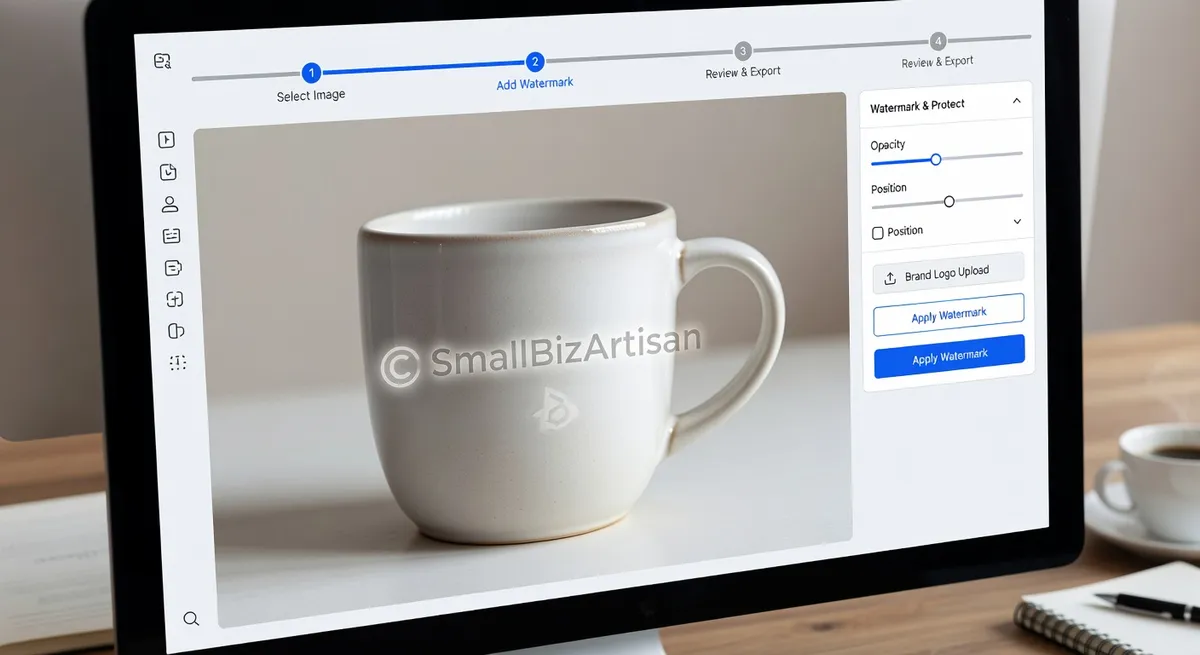Go to step 1 Select Image
The height and width of the screenshot is (655, 1200).
311,73
